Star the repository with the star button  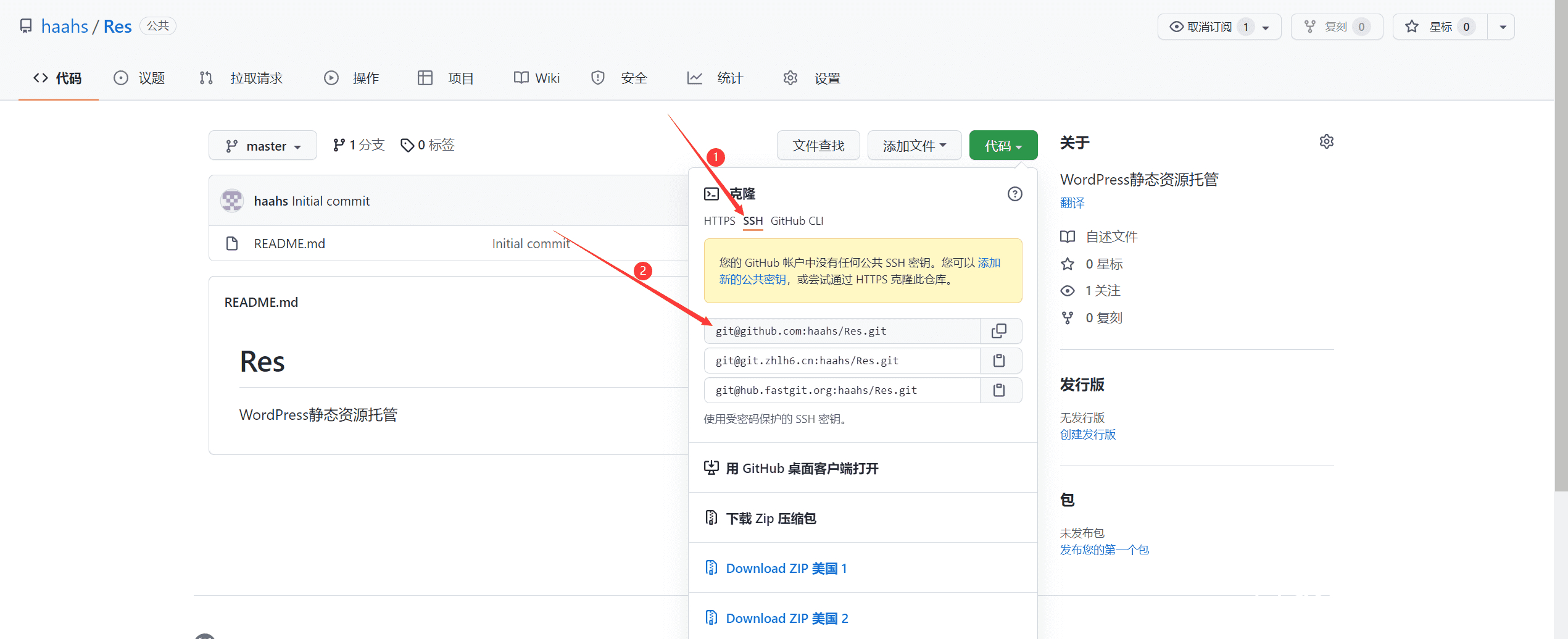coord(1439,27)
